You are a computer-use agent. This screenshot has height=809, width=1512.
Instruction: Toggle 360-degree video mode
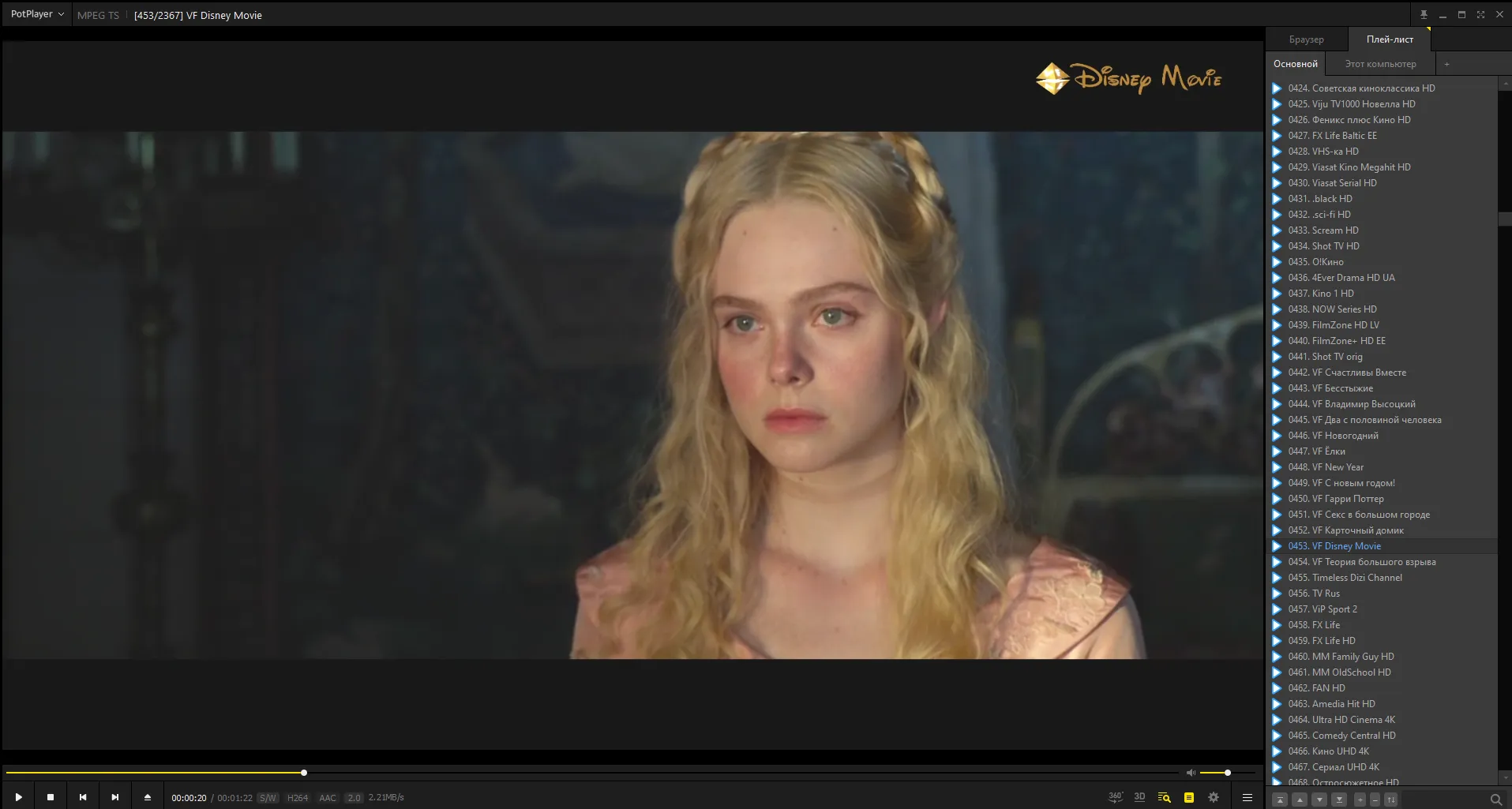pos(1115,797)
